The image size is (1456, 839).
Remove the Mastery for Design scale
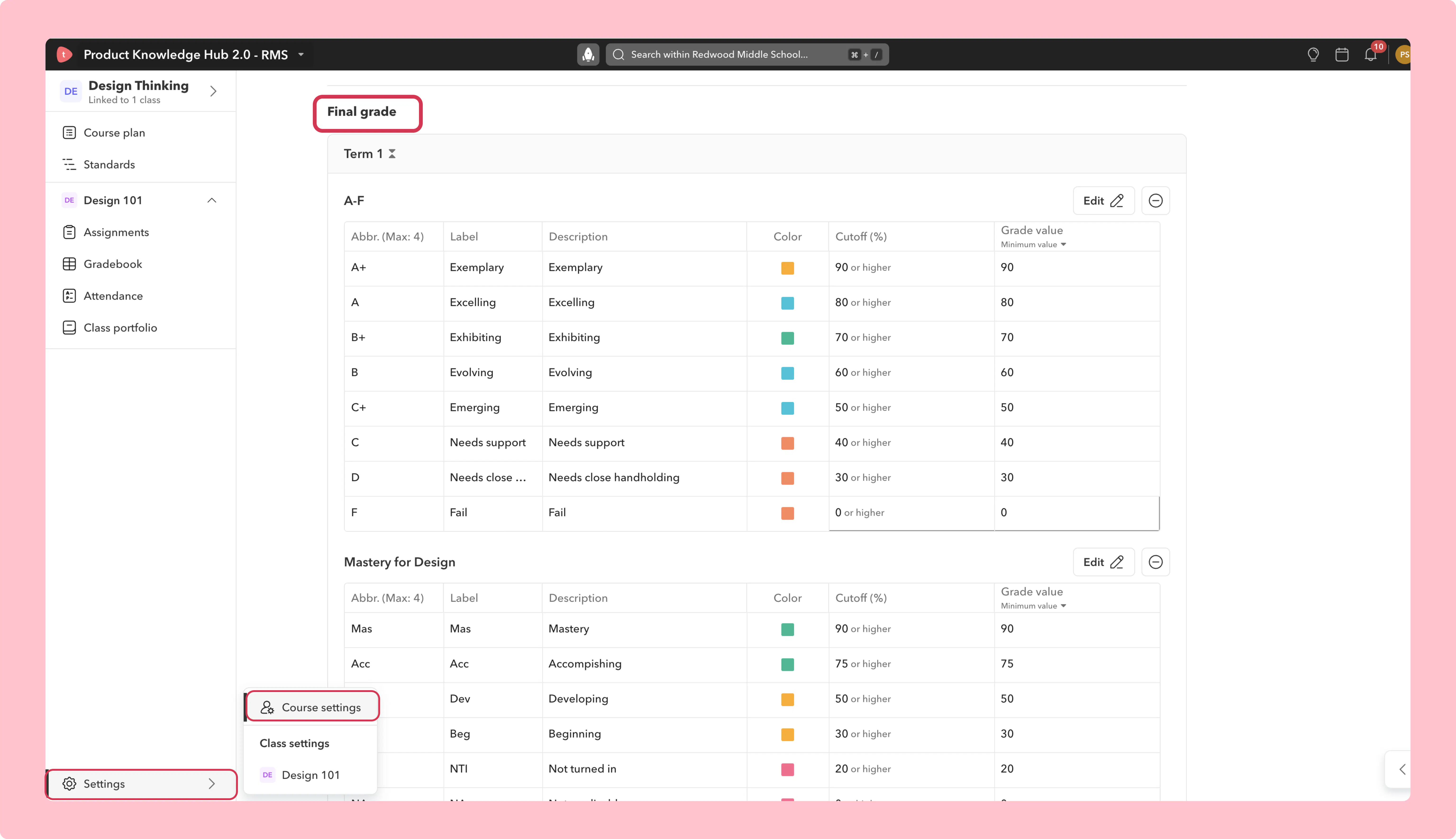pyautogui.click(x=1155, y=562)
